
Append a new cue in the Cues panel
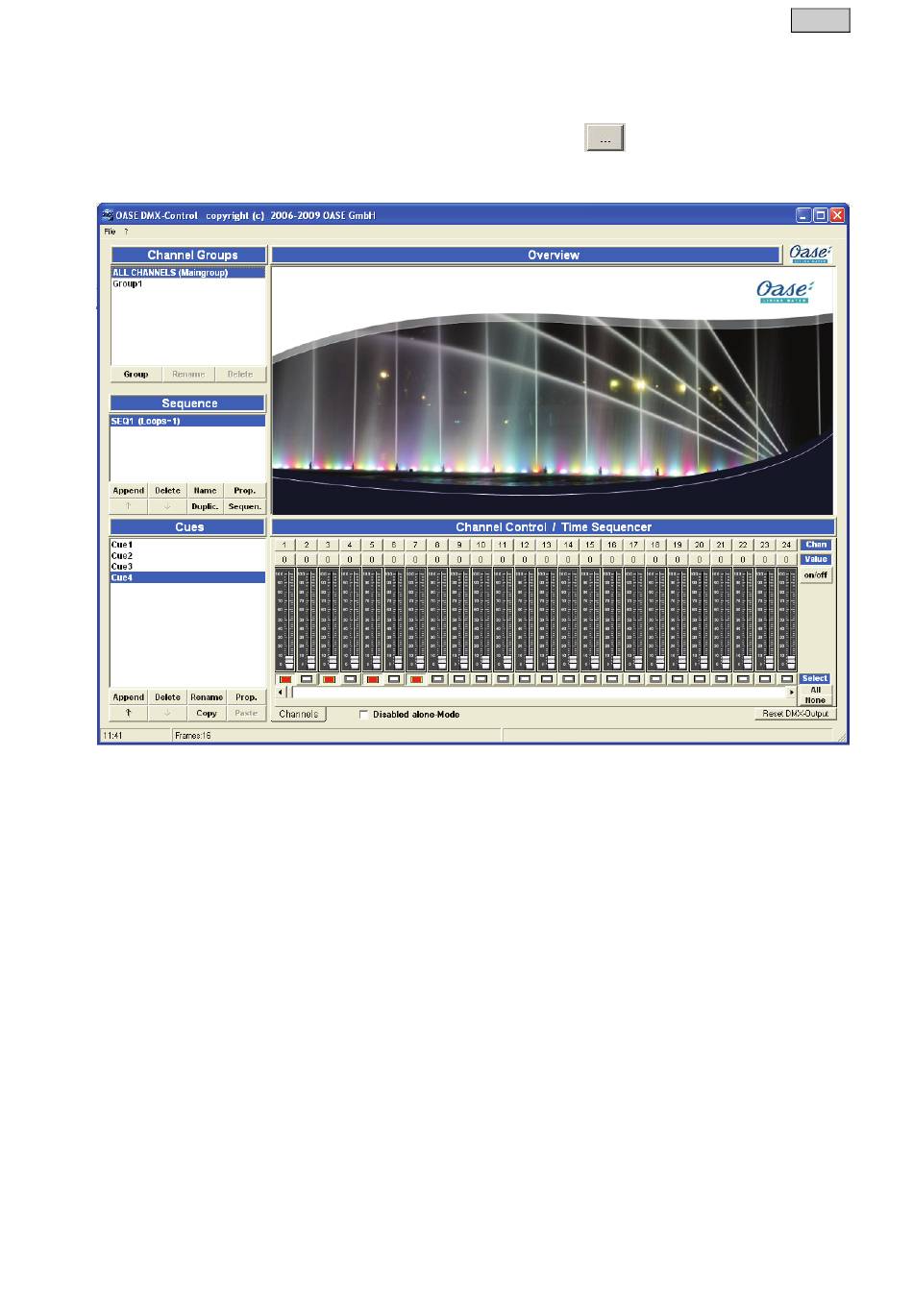(x=129, y=697)
